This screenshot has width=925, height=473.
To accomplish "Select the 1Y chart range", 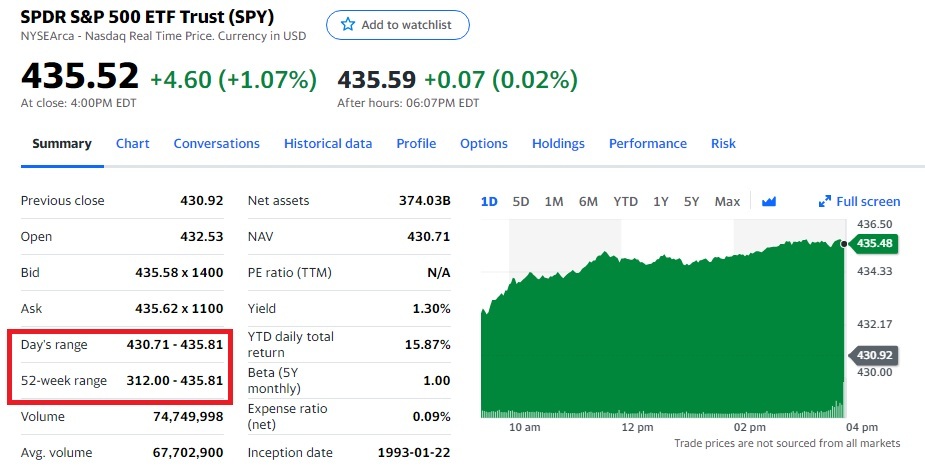I will pos(661,201).
